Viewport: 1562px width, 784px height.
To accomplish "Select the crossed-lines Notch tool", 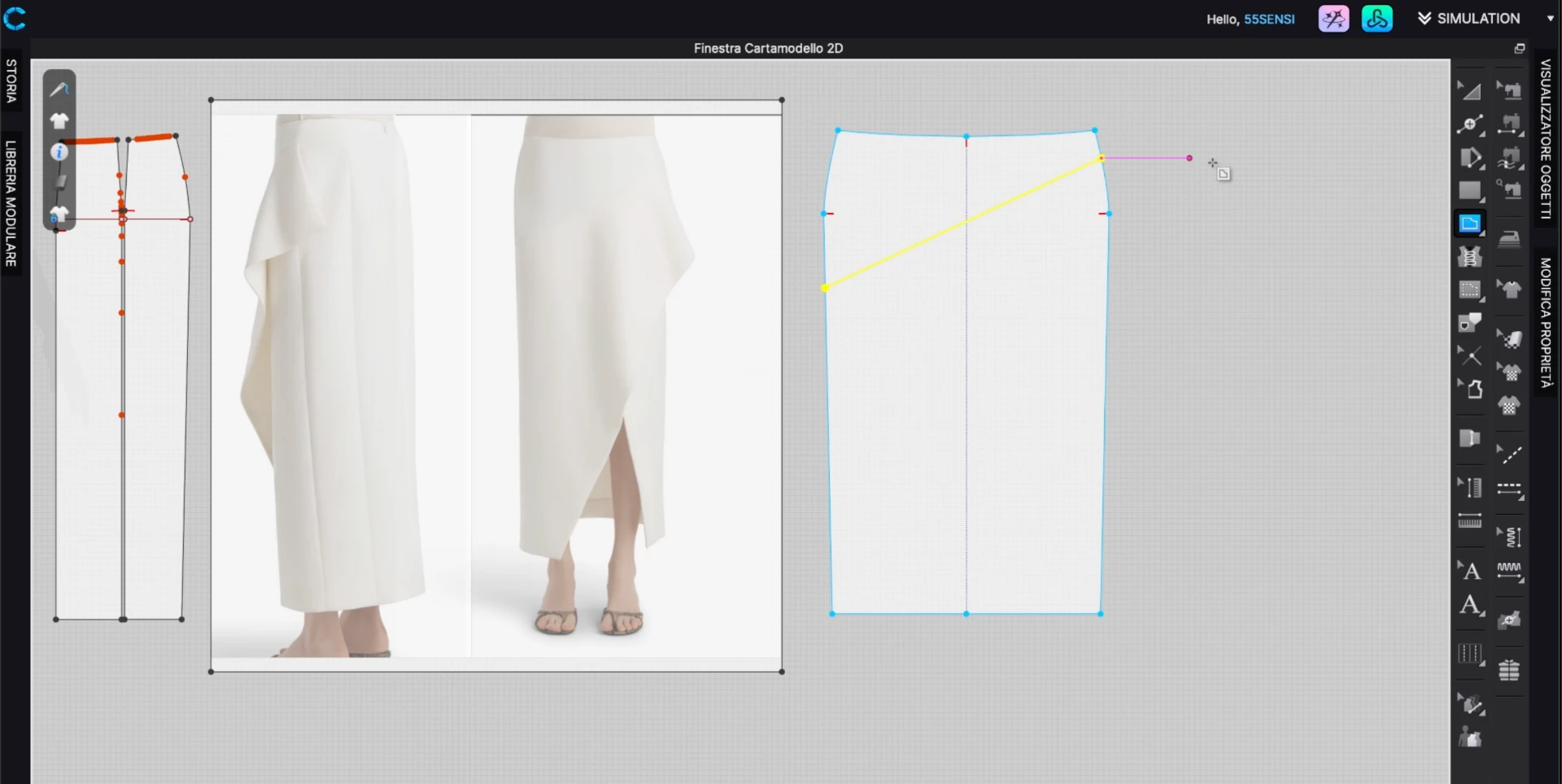I will click(1470, 356).
